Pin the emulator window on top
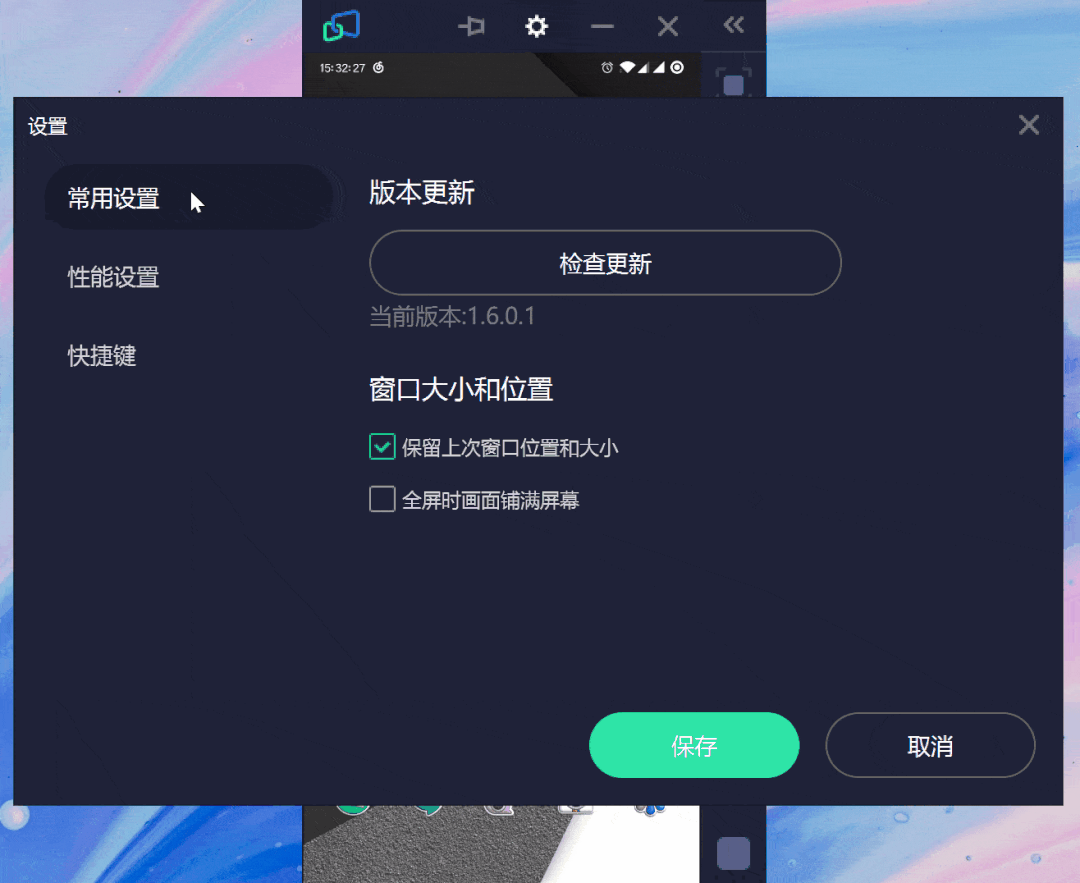 [x=472, y=27]
